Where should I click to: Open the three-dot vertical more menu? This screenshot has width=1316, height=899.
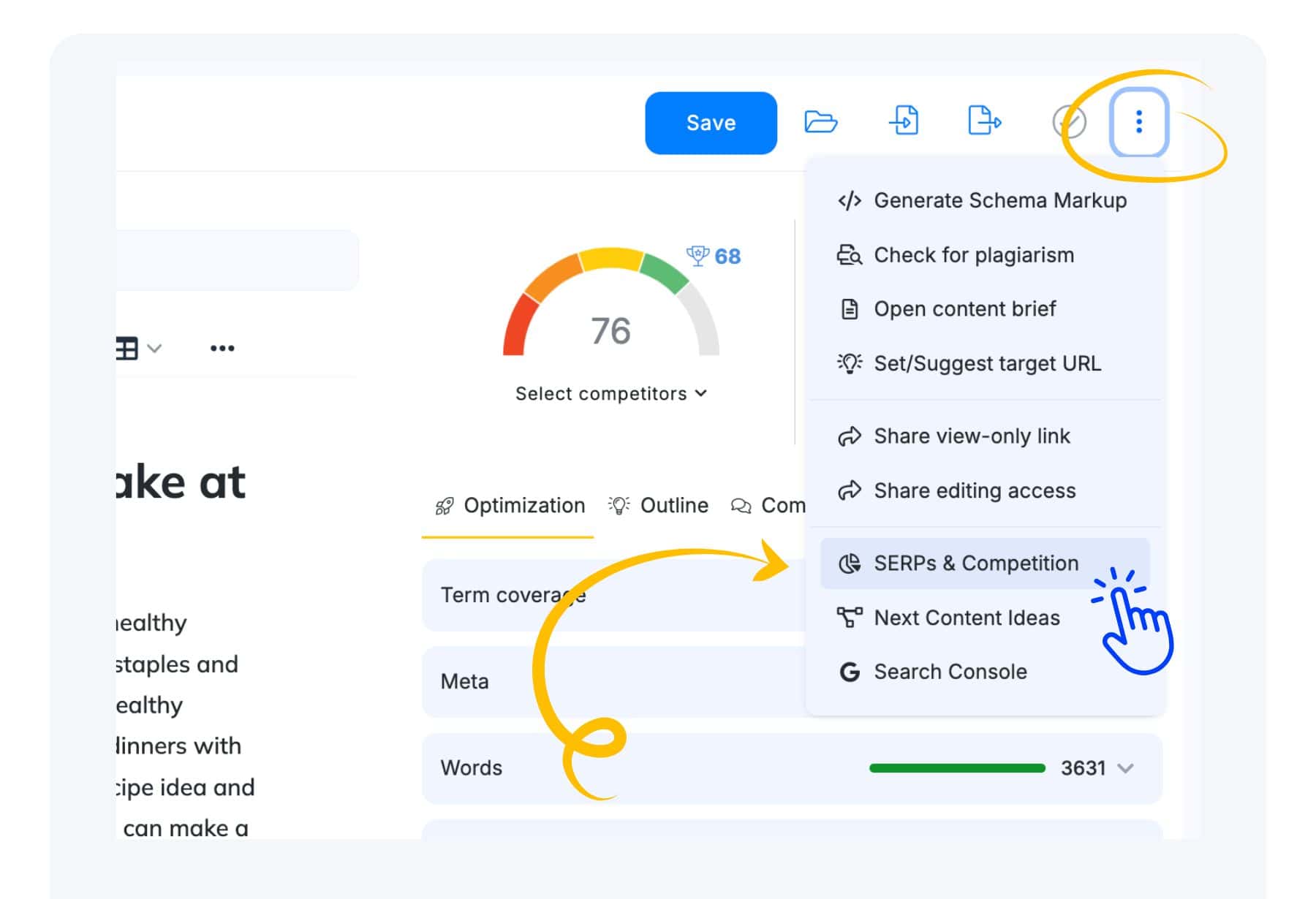point(1138,122)
